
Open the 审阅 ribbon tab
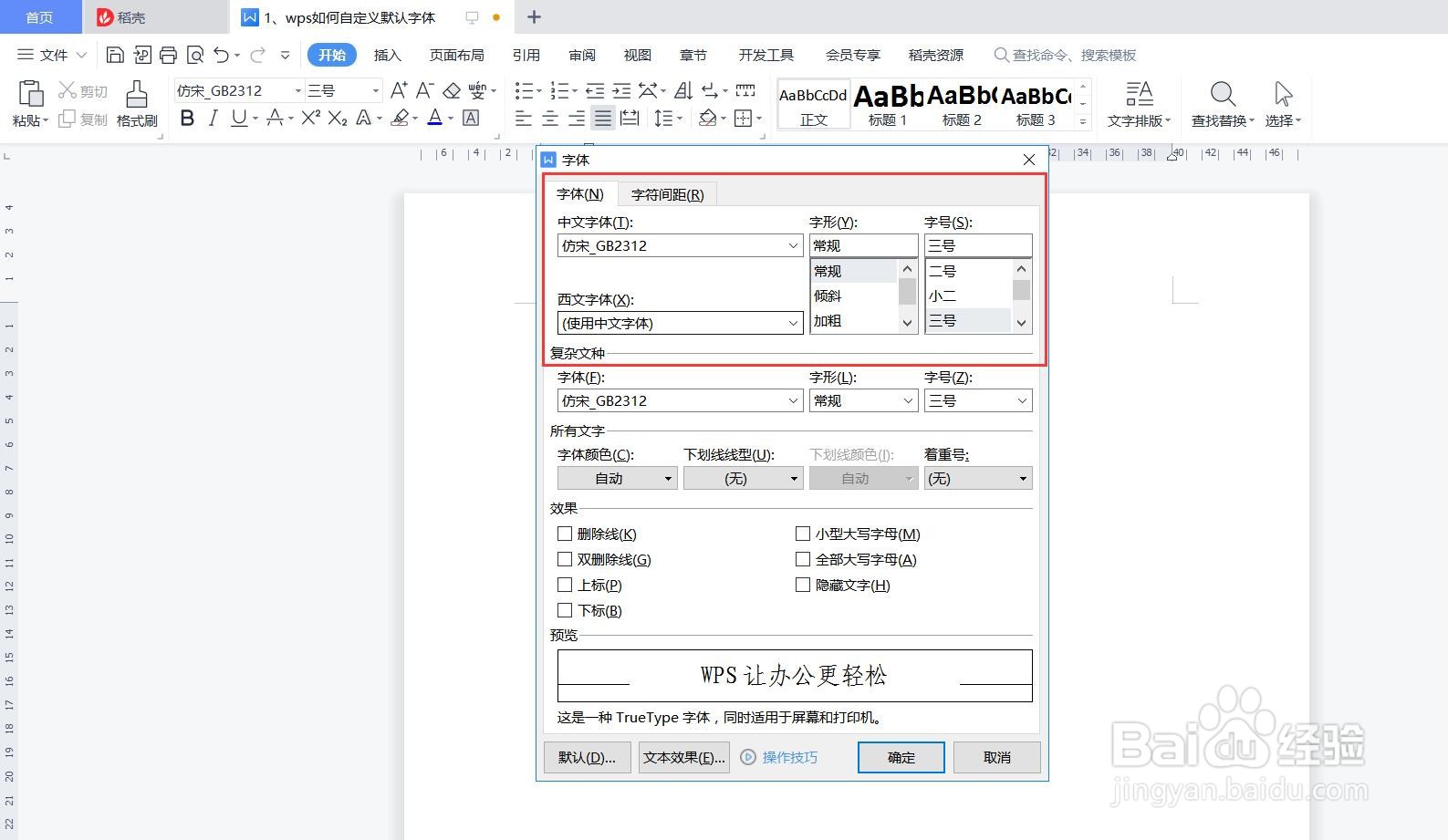coord(582,55)
